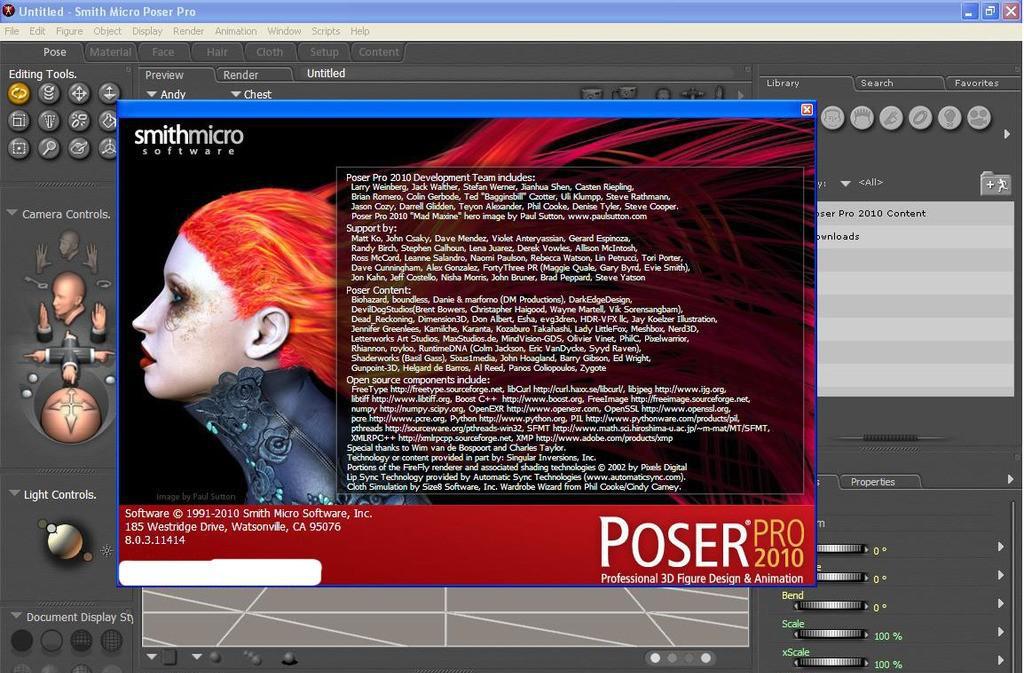Click the right hand camera icon
The image size is (1024, 673).
(x=90, y=257)
